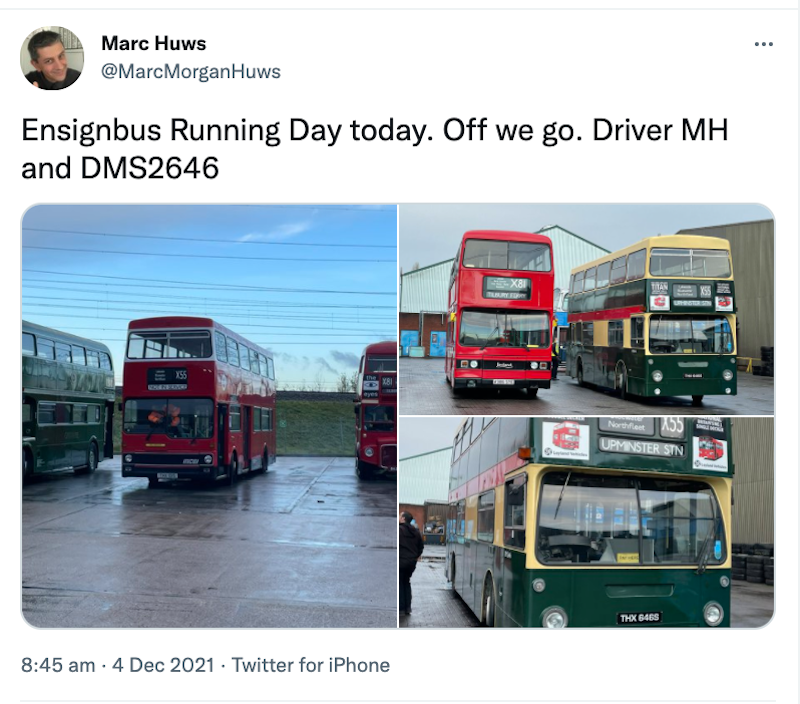Open the Marc Huws display name link
The width and height of the screenshot is (800, 704).
pos(154,43)
